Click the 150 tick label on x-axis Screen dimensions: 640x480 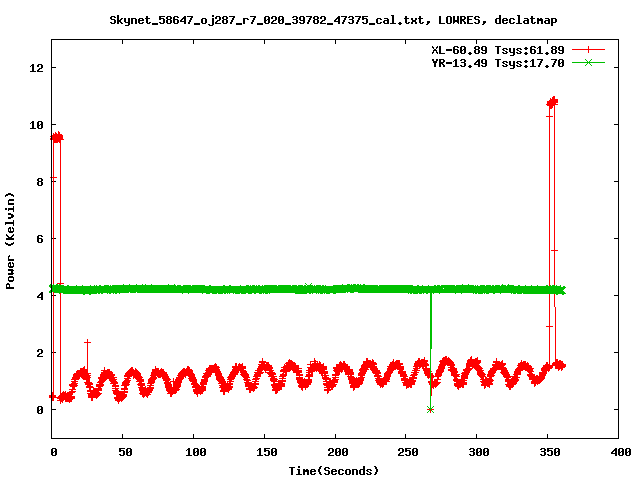tap(265, 453)
